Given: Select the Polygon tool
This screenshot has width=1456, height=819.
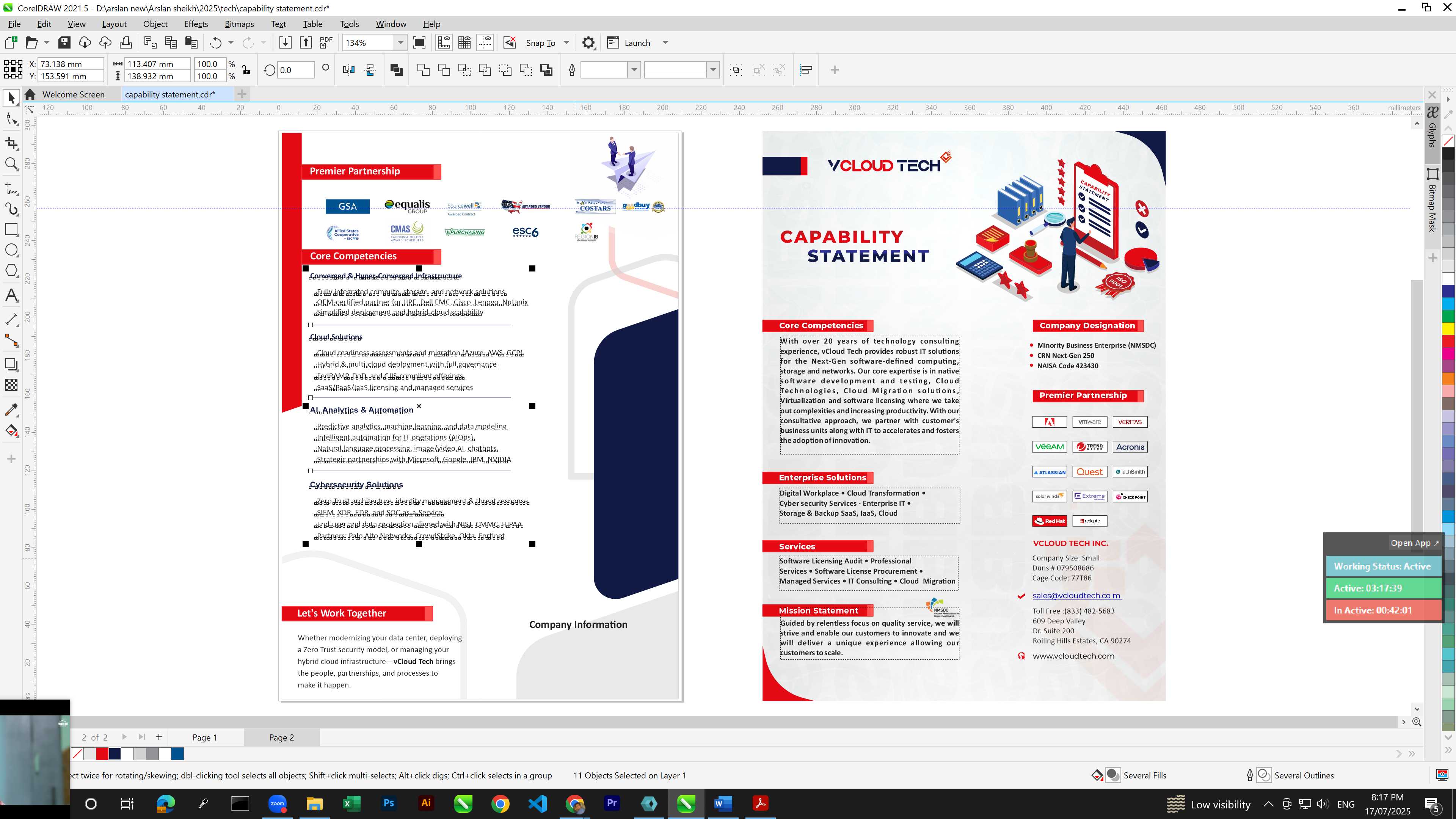Looking at the screenshot, I should [11, 270].
